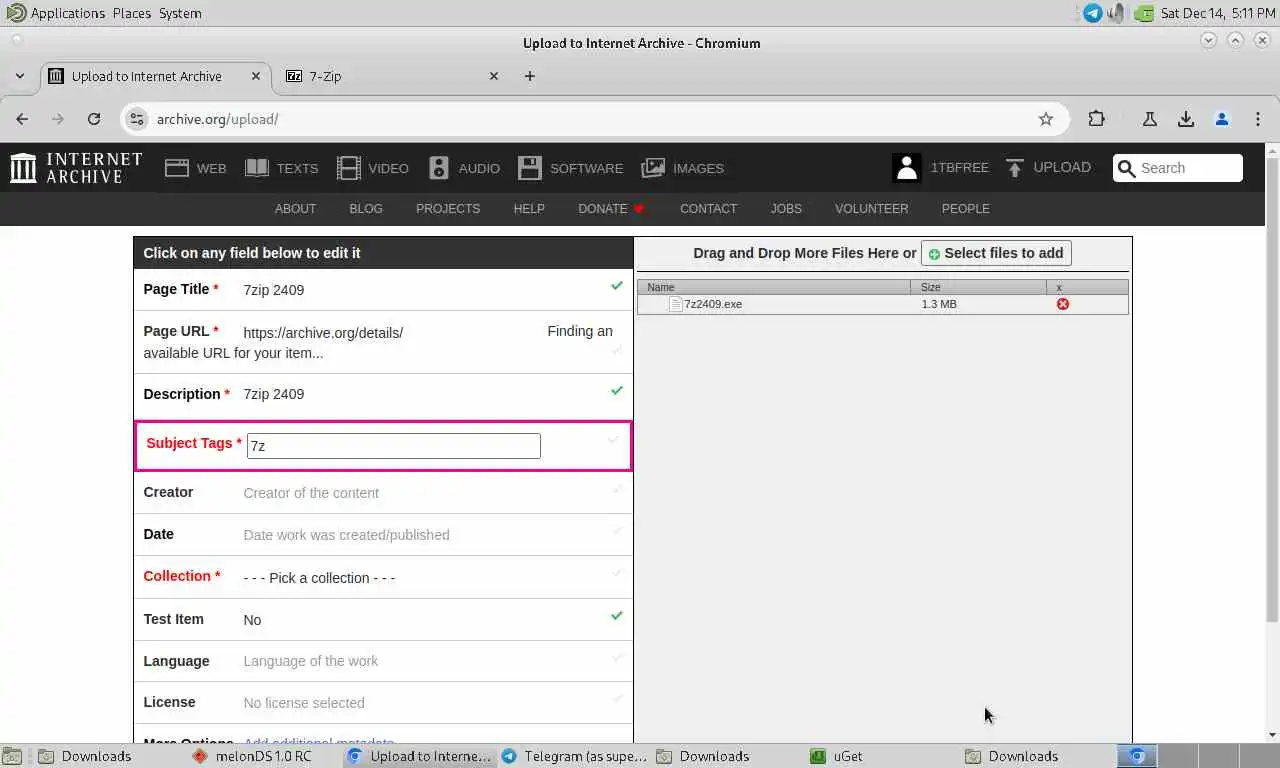Image resolution: width=1280 pixels, height=768 pixels.
Task: Click Select files to add button
Action: click(x=996, y=253)
